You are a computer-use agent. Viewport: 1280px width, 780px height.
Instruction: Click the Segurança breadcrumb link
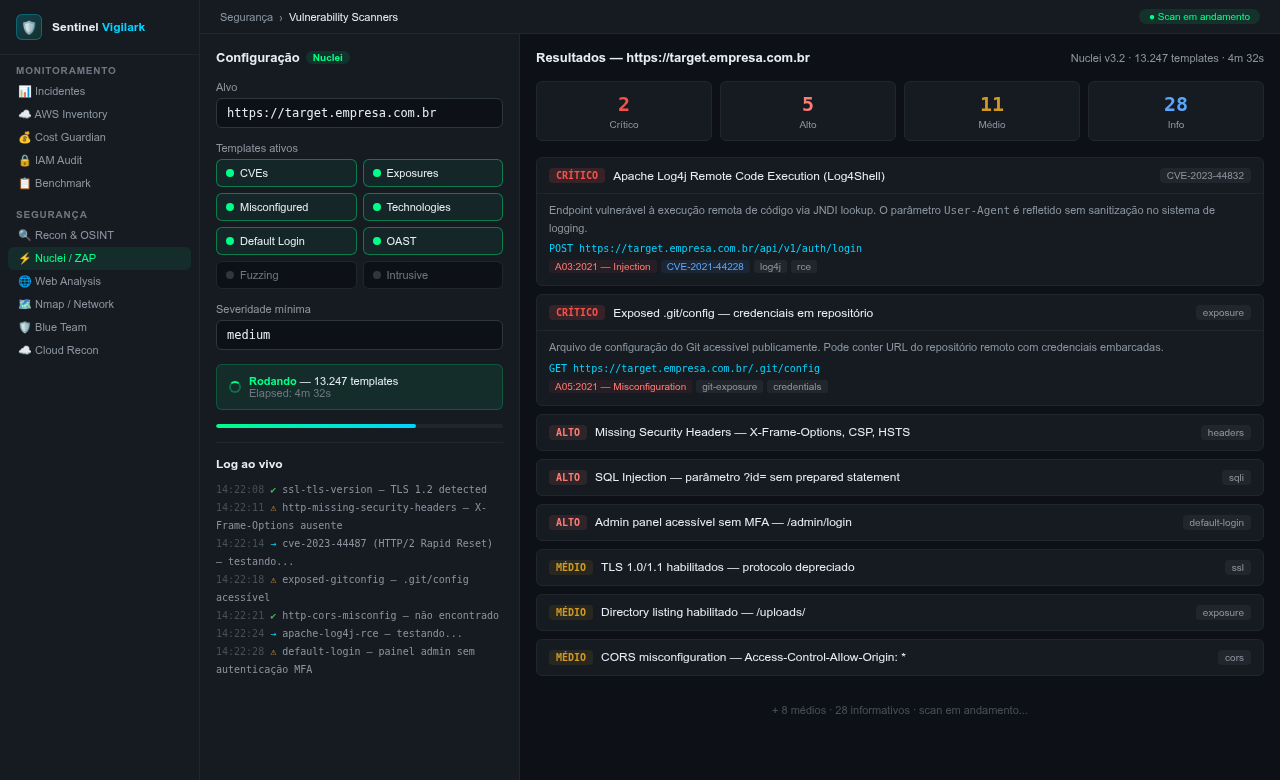coord(246,17)
